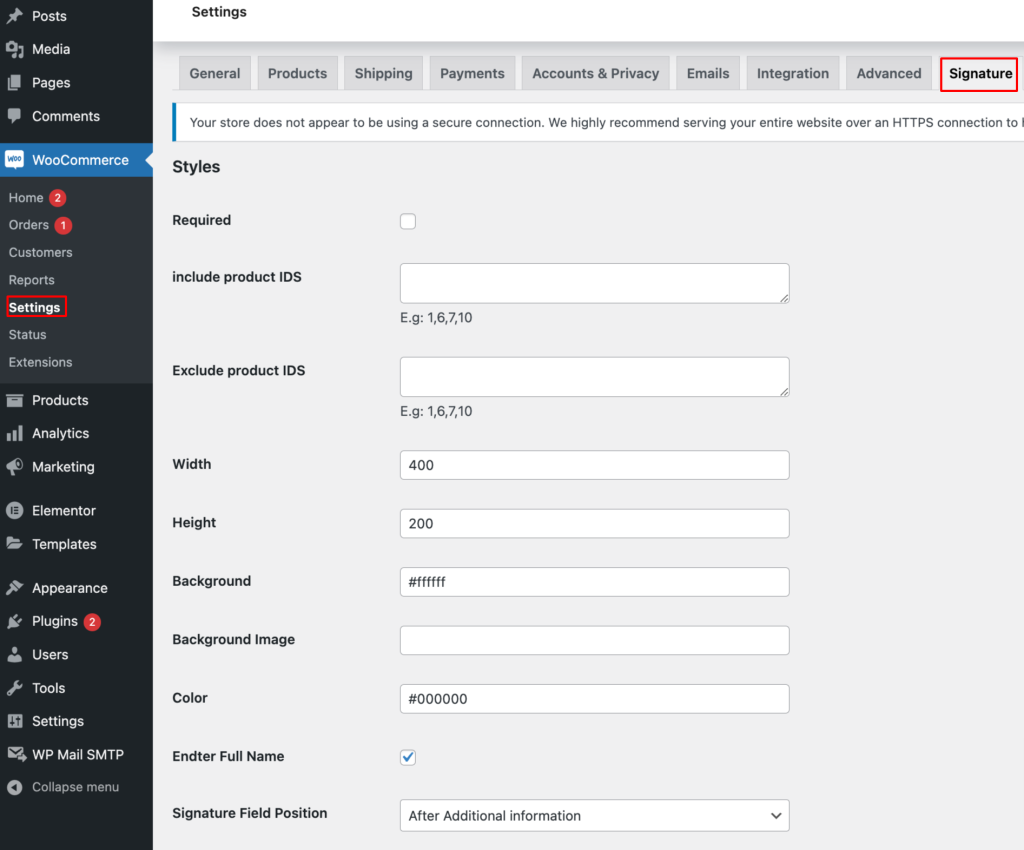Collapse the admin menu
This screenshot has height=850, width=1024.
[60, 787]
